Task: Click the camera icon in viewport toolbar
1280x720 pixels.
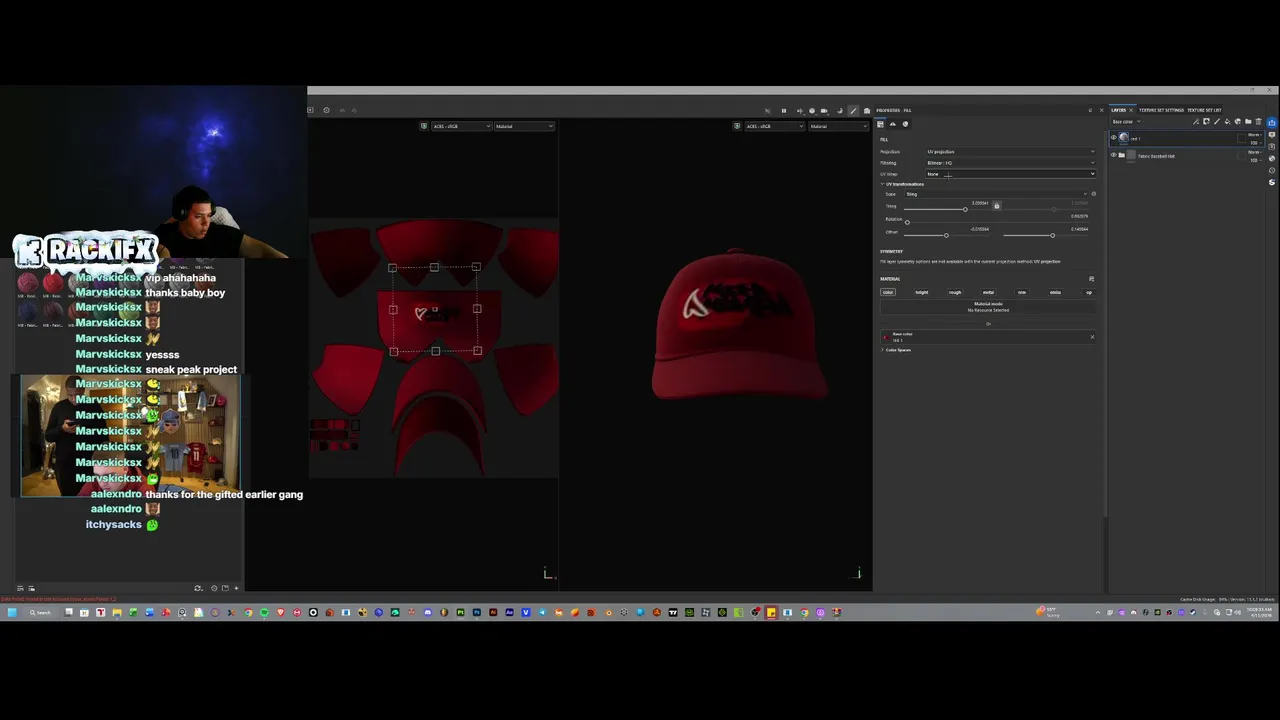Action: click(824, 111)
